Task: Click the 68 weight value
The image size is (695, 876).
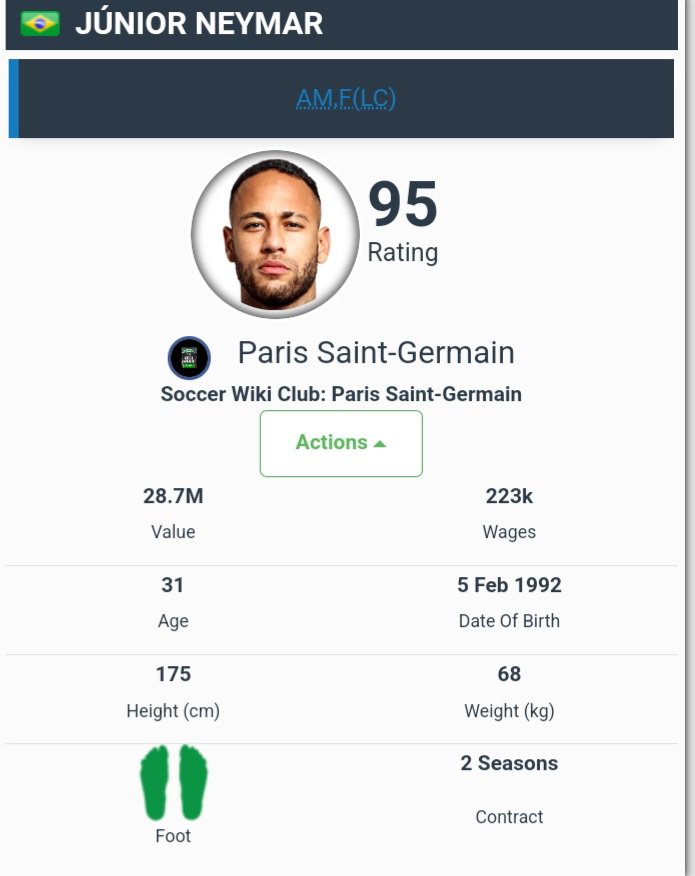Action: click(x=509, y=674)
